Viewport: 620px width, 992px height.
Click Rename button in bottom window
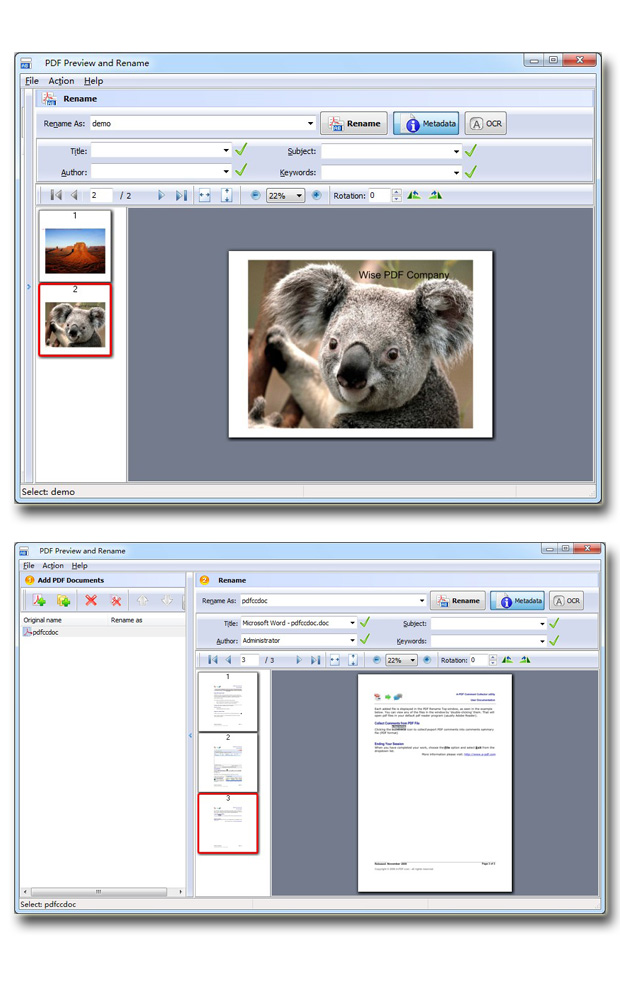pyautogui.click(x=459, y=600)
